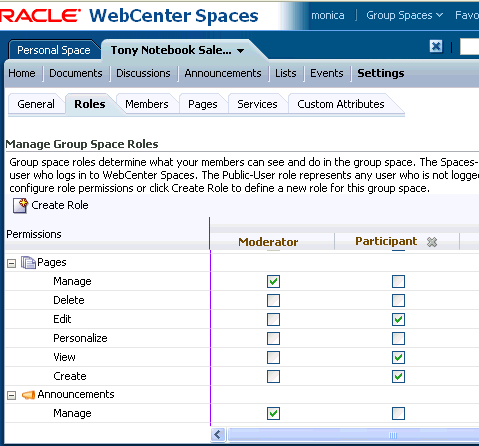Open the Group Spaces dropdown menu

[x=404, y=15]
